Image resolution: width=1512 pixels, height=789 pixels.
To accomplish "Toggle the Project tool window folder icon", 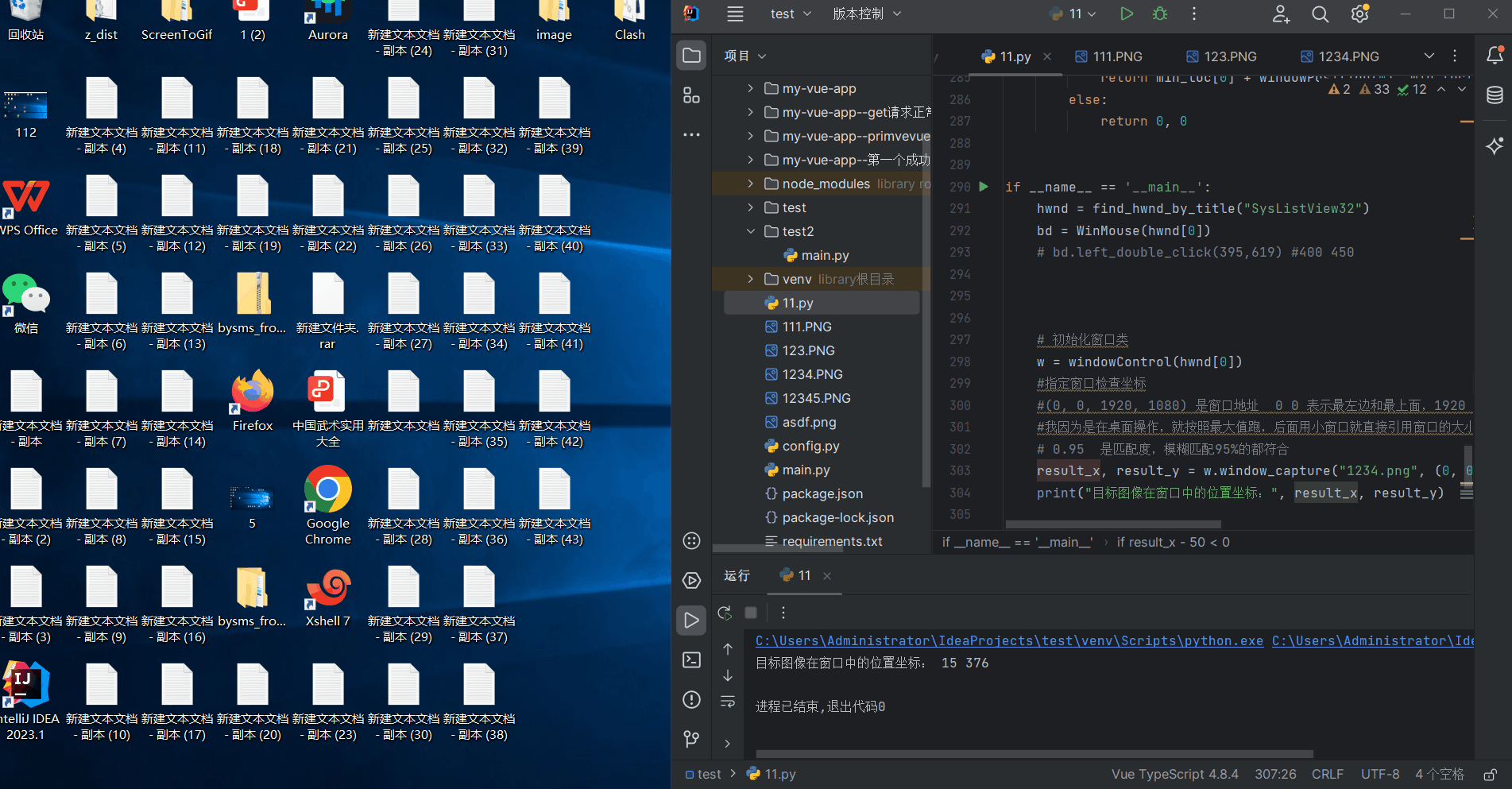I will click(x=691, y=55).
